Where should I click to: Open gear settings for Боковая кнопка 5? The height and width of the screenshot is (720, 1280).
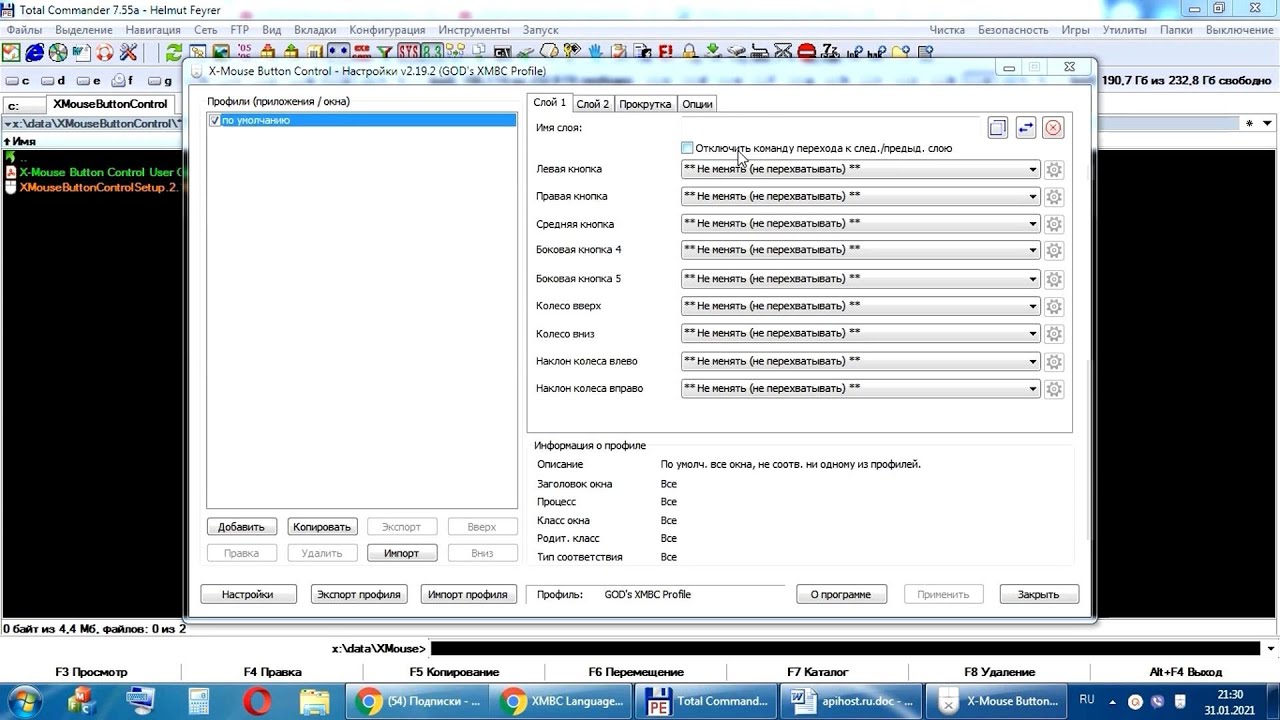coord(1053,279)
